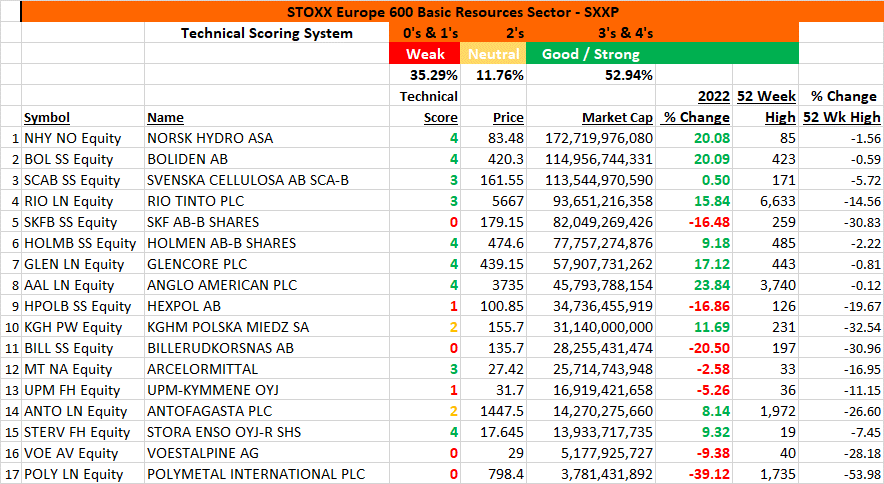This screenshot has width=884, height=484.
Task: Click the 'GLEN LN Equity' symbol cell
Action: pyautogui.click(x=82, y=264)
